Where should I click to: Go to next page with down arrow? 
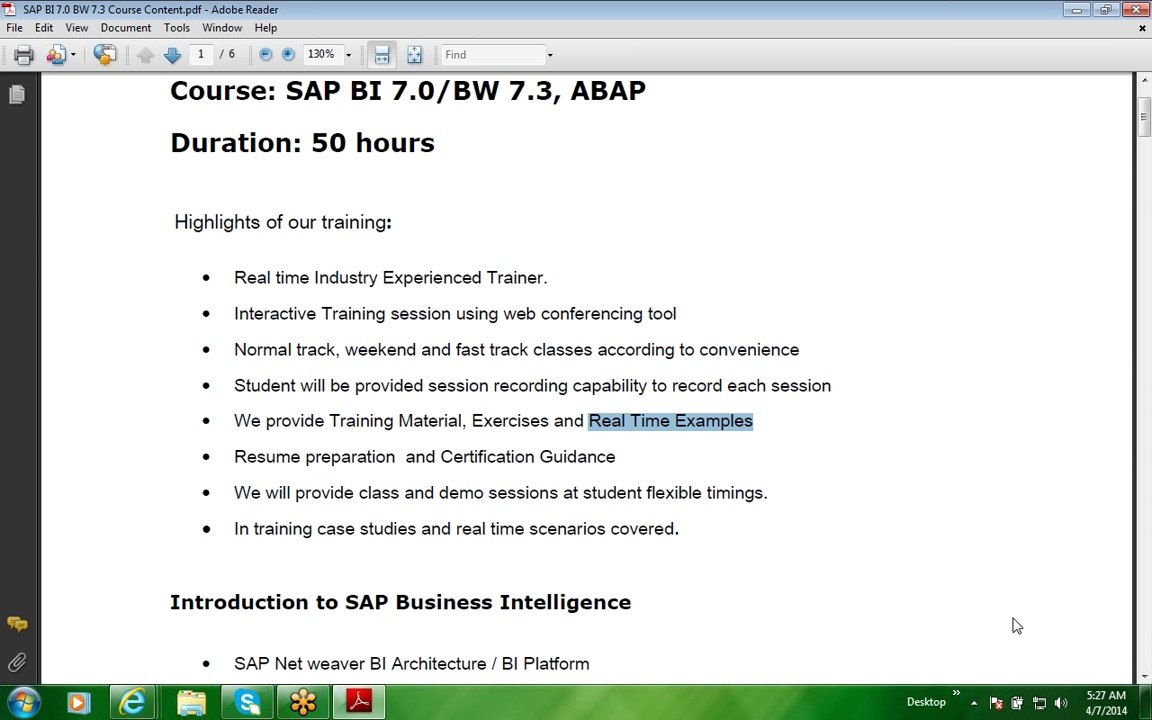(x=172, y=55)
